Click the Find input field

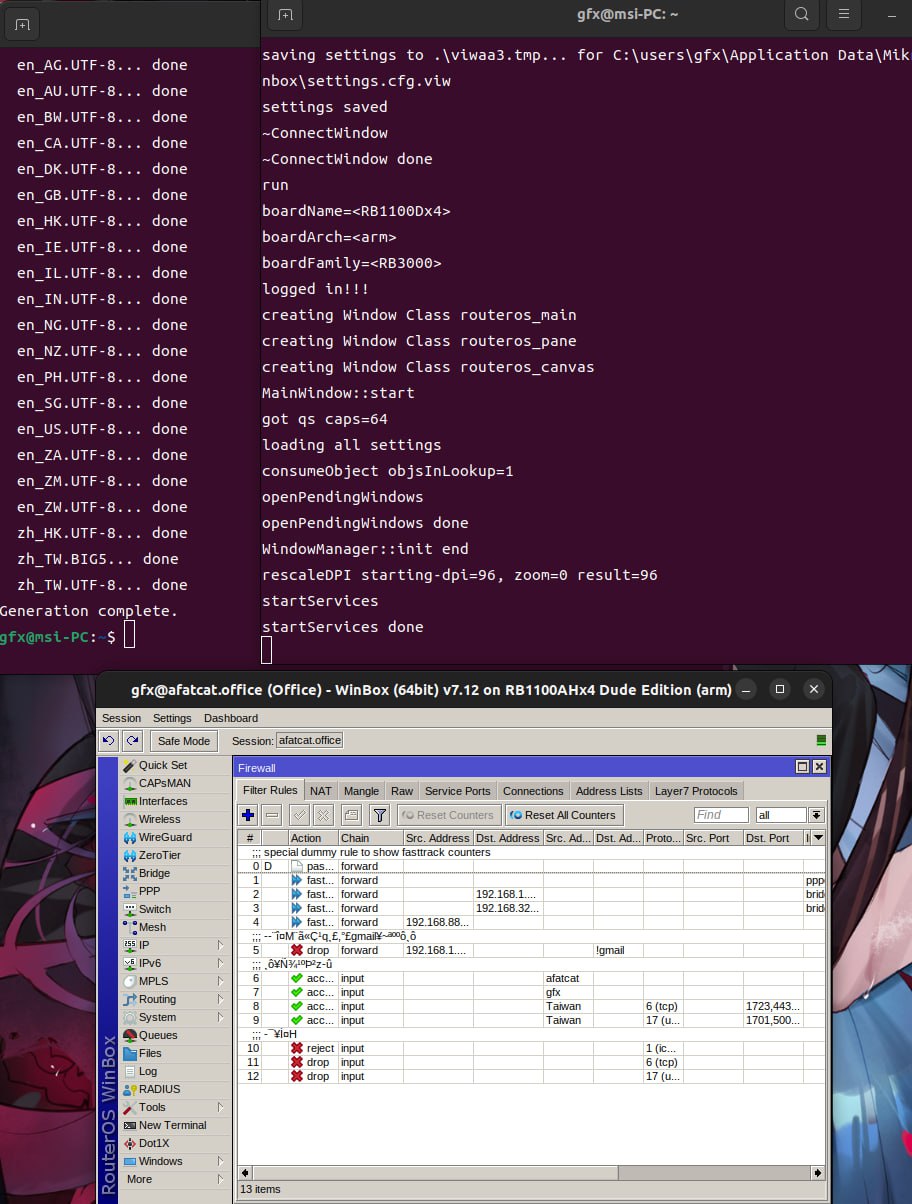[721, 815]
